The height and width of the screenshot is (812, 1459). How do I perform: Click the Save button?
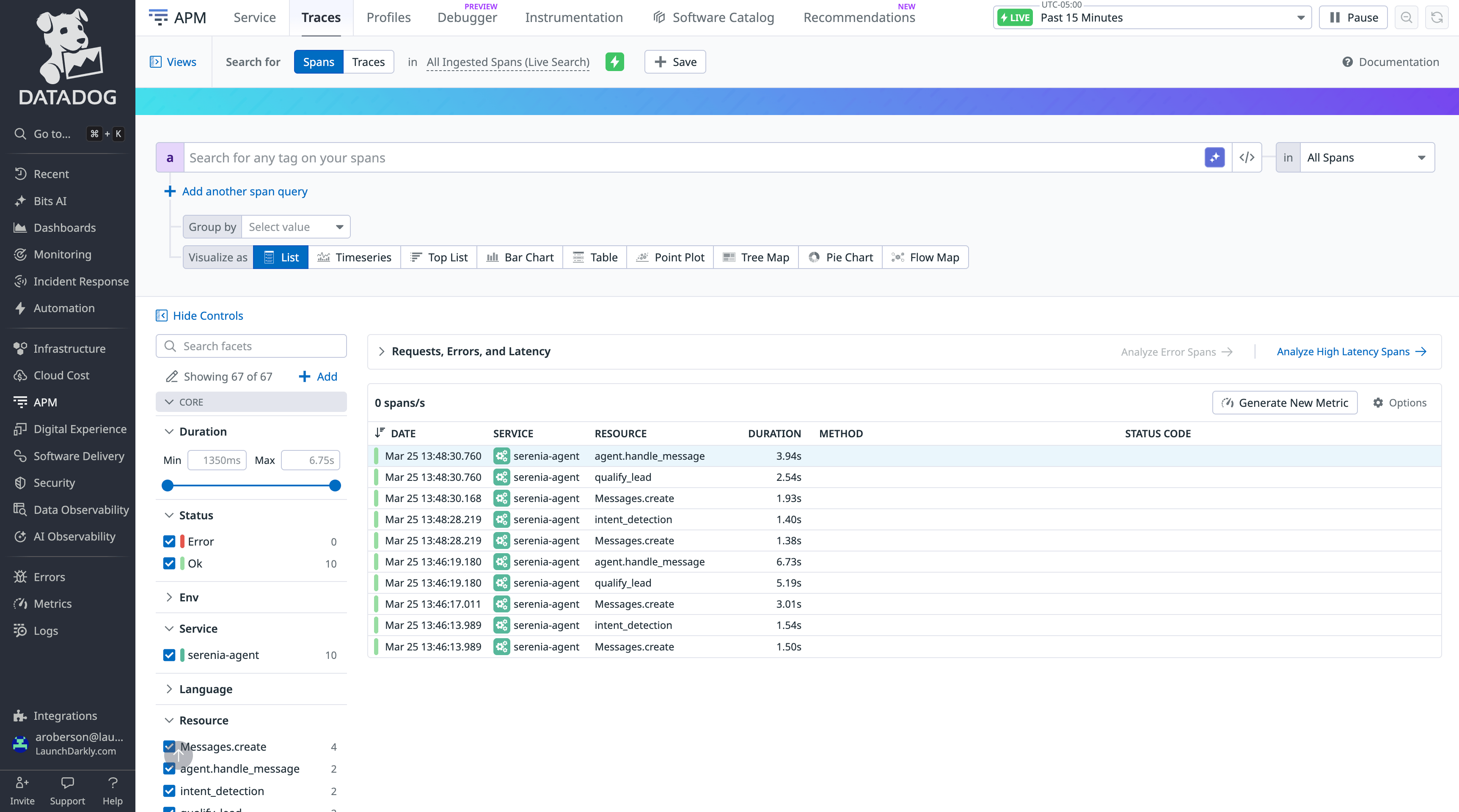[675, 62]
